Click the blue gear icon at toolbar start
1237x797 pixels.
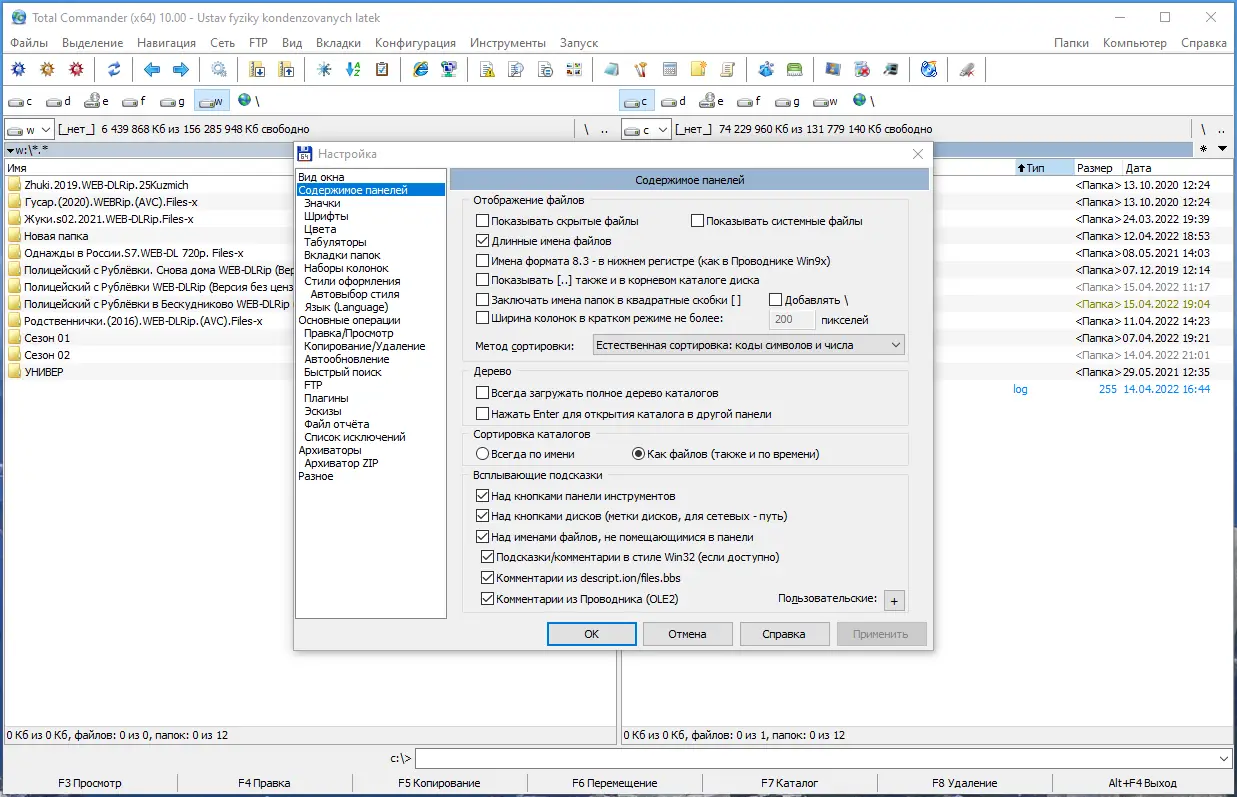tap(18, 69)
